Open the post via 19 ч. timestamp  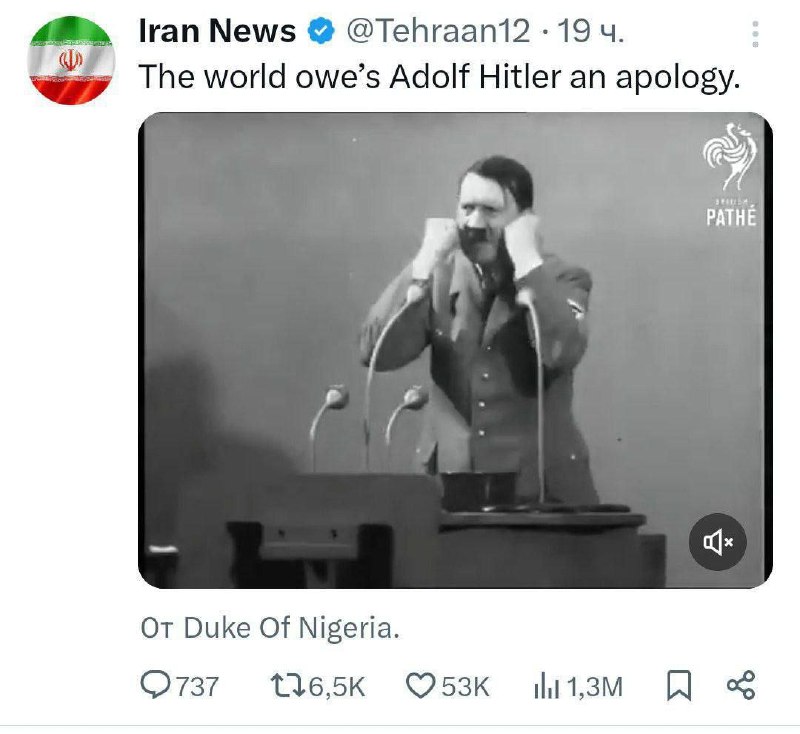point(591,32)
